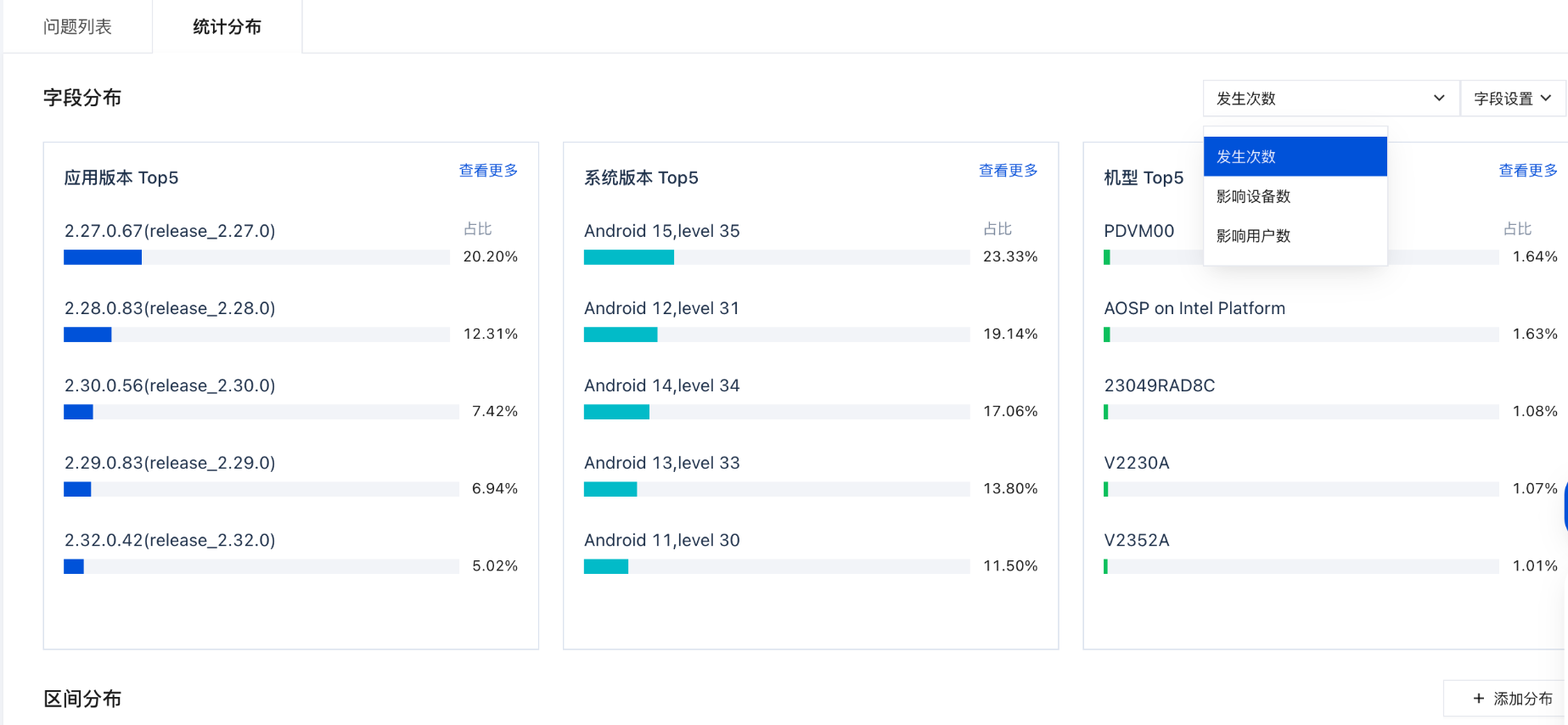Click the Android 12,level 31 entry
This screenshot has height=725, width=1568.
[661, 308]
